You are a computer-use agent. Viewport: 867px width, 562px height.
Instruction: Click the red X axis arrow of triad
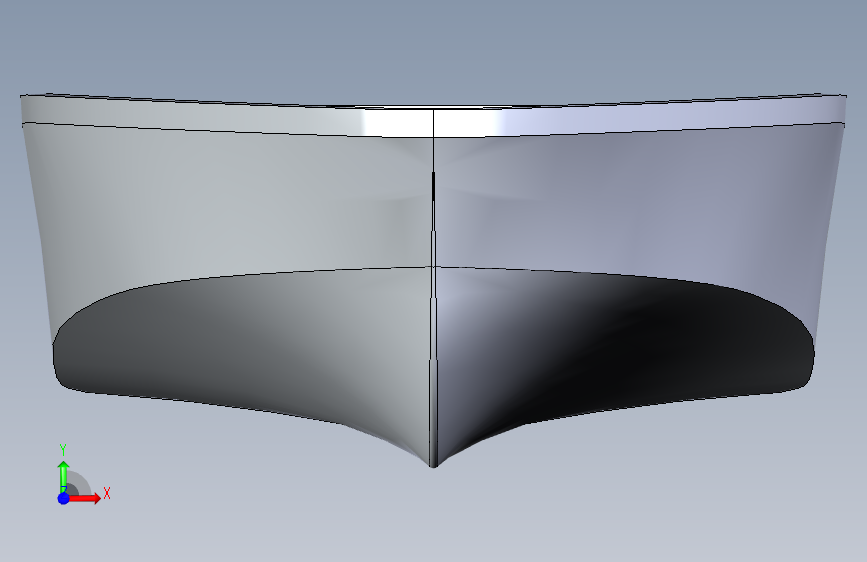[x=84, y=498]
